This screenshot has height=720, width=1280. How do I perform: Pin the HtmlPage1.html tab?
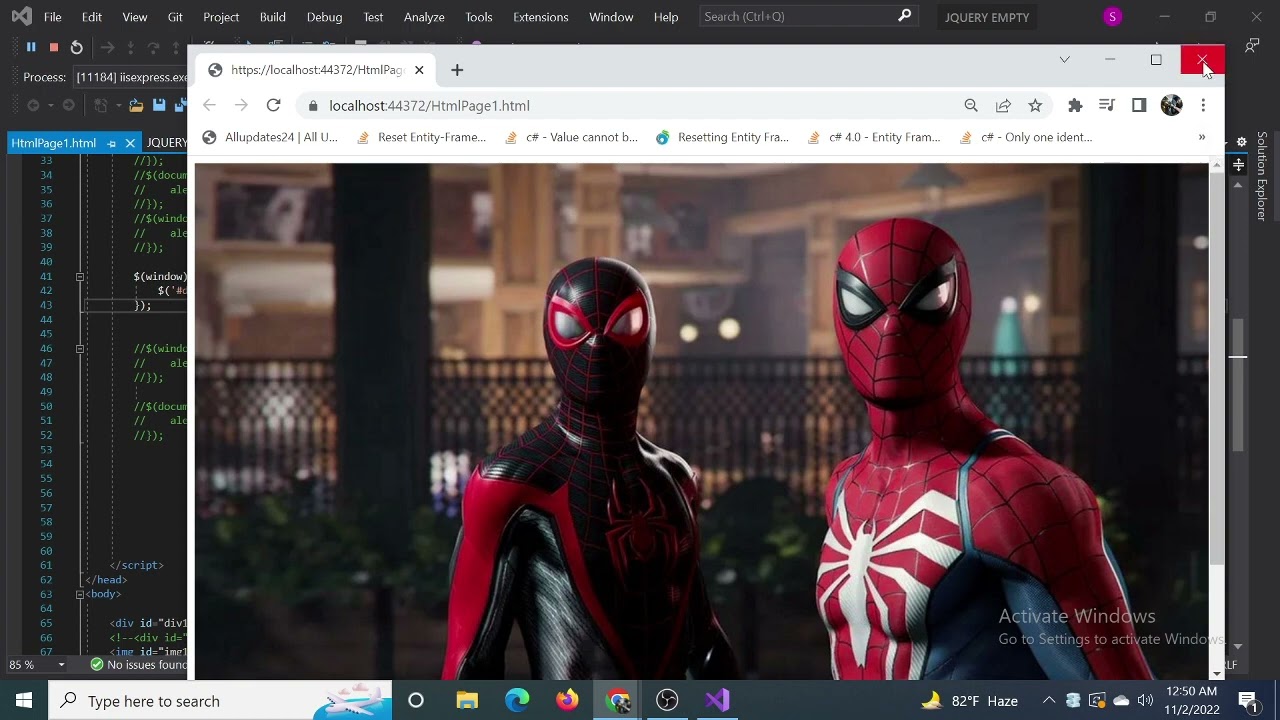[x=111, y=144]
